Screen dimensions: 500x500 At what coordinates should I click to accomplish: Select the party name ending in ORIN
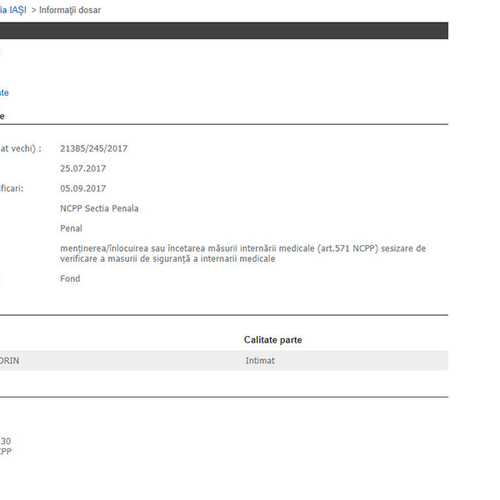pyautogui.click(x=10, y=360)
